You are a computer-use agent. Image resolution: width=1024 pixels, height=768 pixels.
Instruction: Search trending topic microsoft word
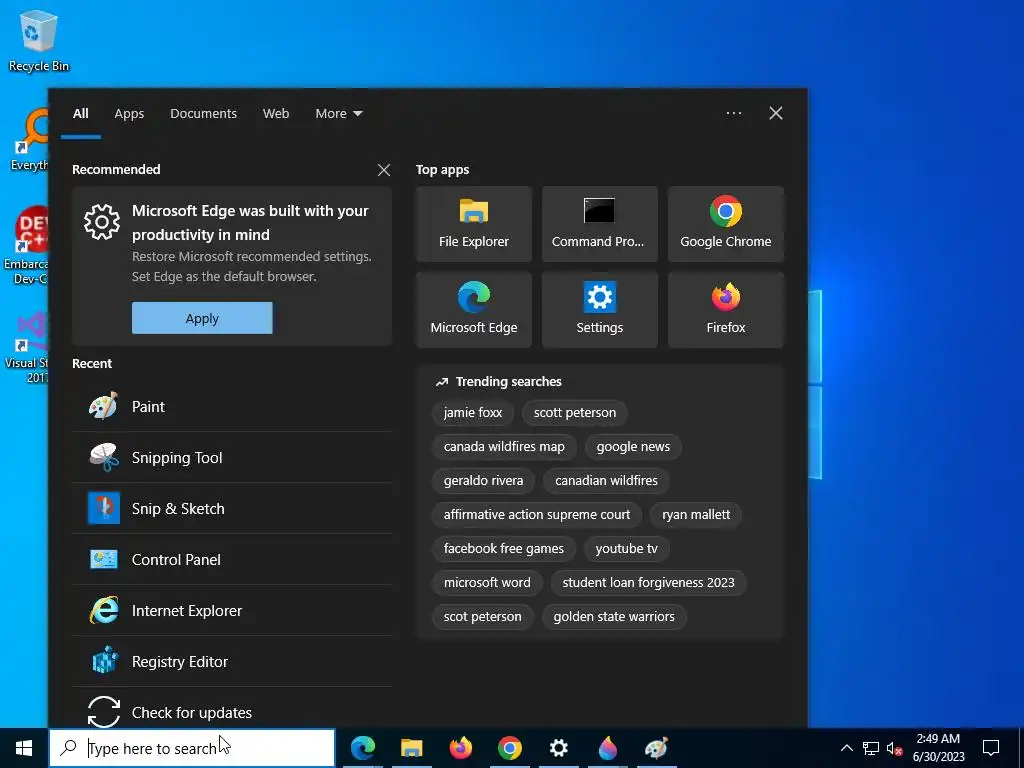tap(487, 583)
